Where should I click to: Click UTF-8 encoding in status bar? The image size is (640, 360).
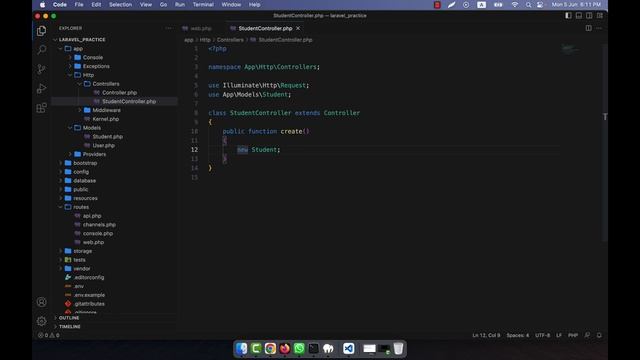click(x=542, y=335)
